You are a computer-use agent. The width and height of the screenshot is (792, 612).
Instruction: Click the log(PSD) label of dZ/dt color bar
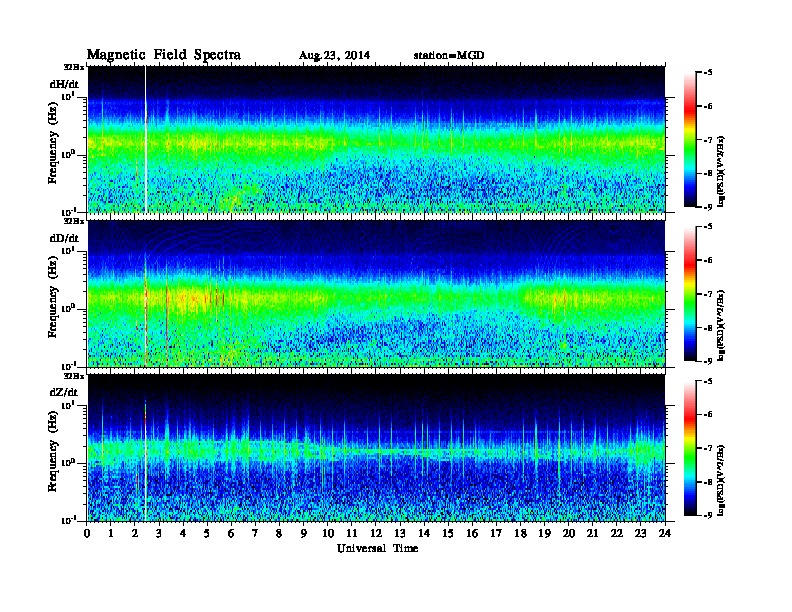(721, 480)
